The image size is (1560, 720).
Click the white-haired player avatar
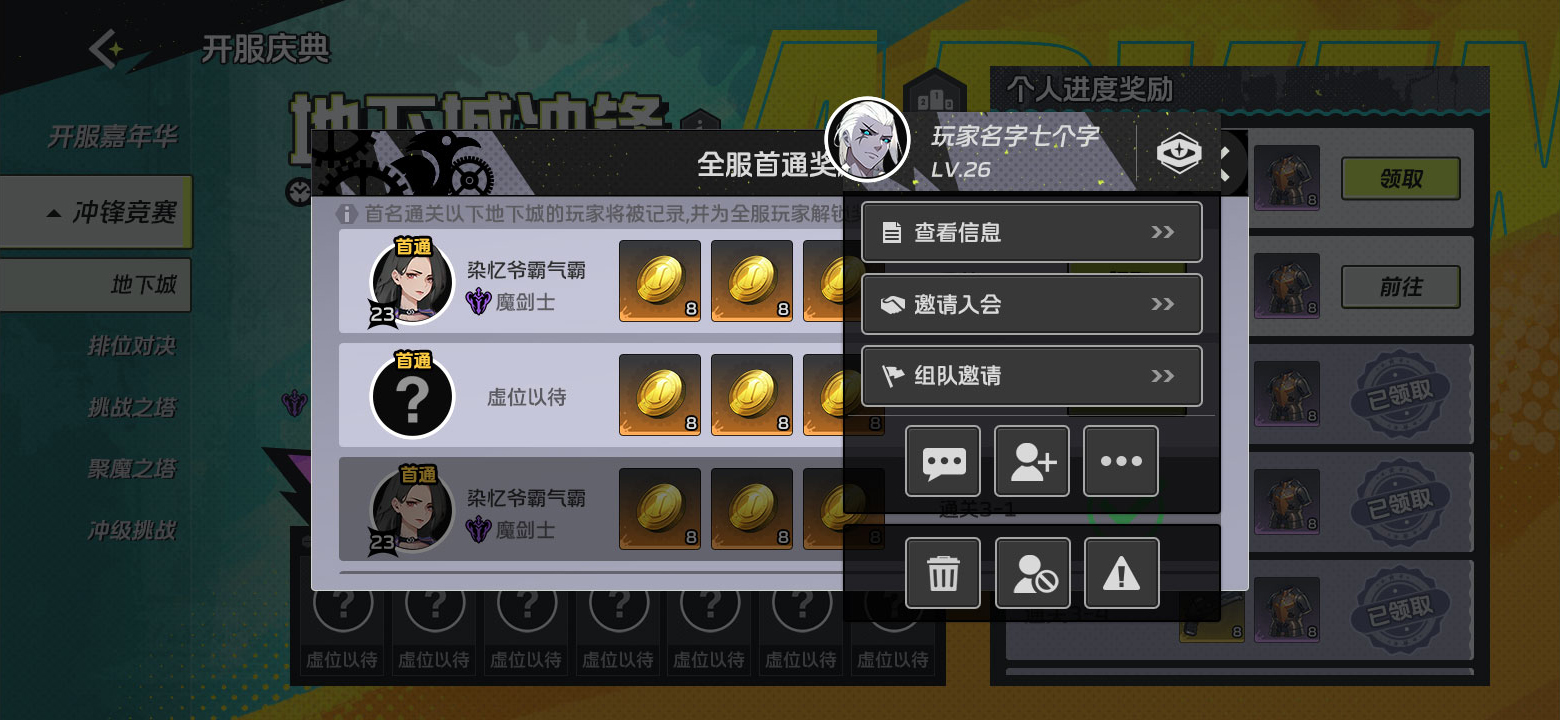868,140
